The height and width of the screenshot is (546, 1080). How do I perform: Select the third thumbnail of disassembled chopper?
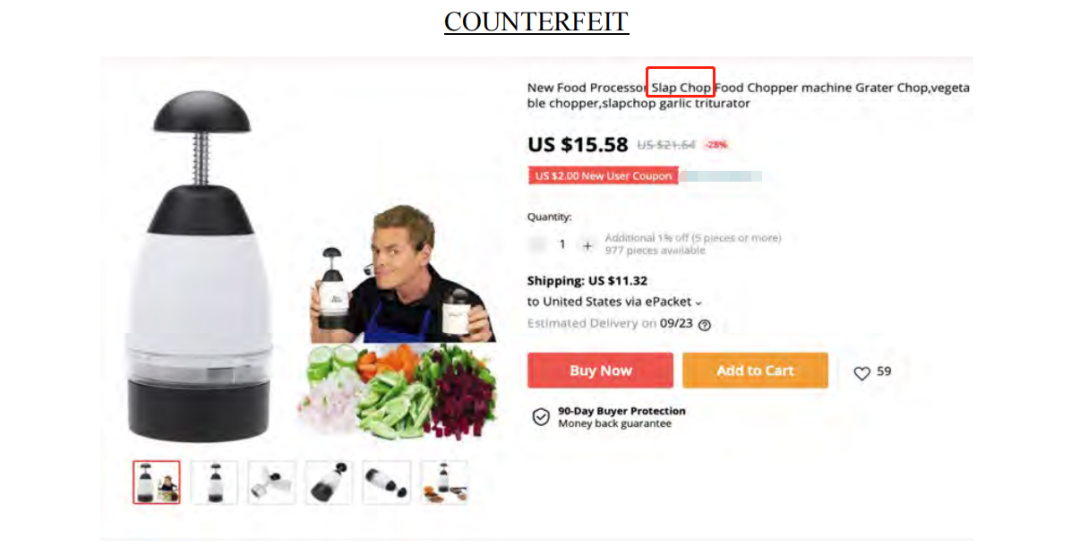tap(271, 482)
